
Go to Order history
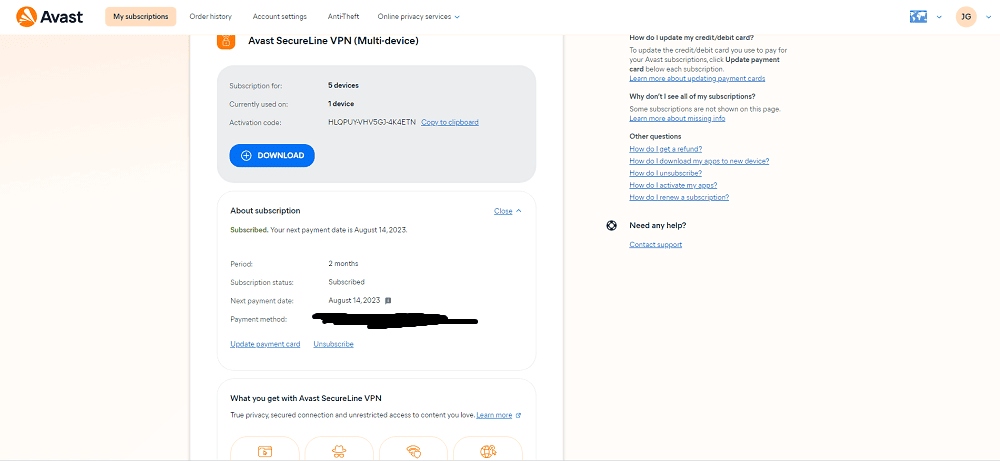click(210, 17)
